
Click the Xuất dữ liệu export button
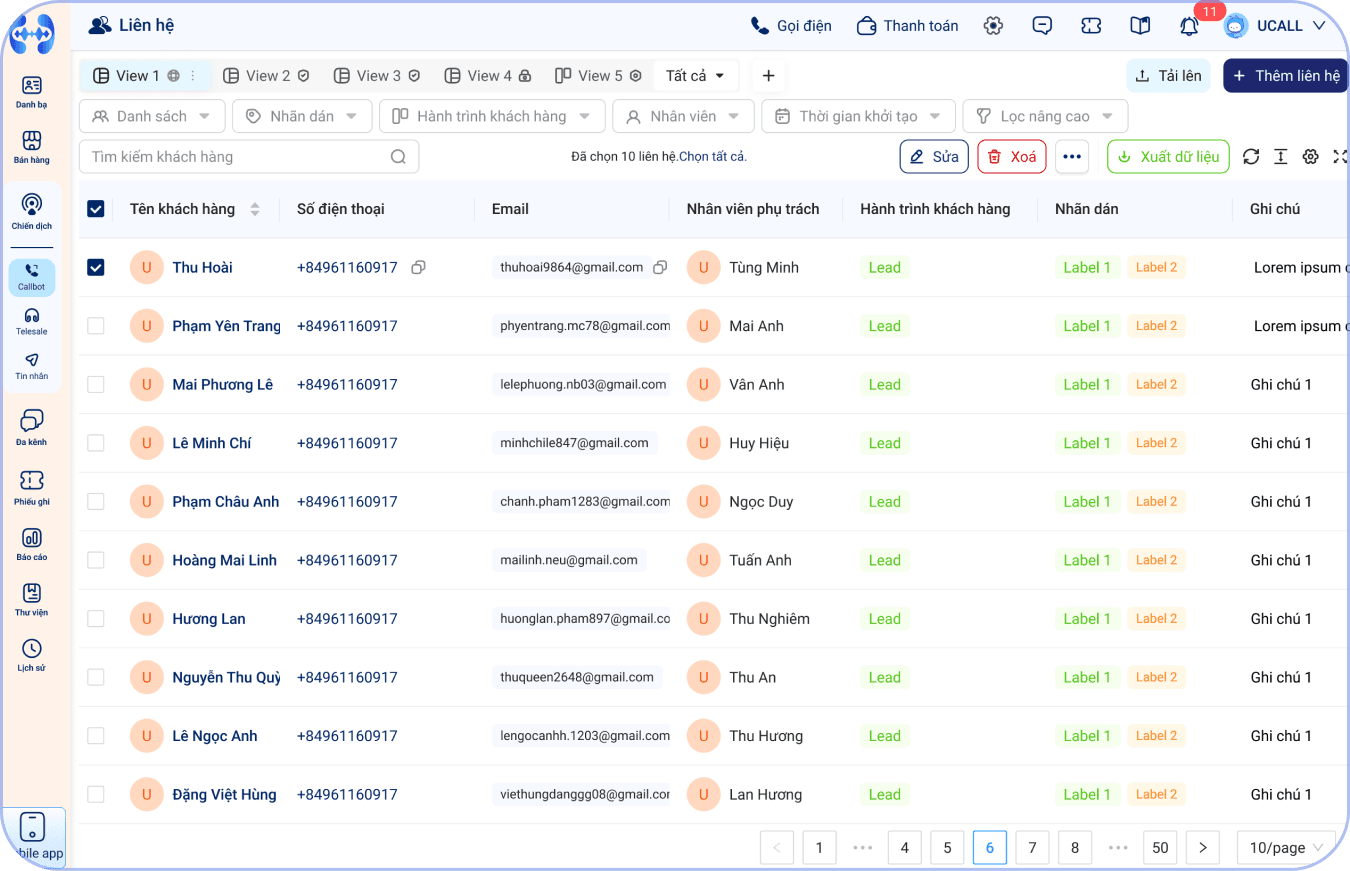point(1168,156)
